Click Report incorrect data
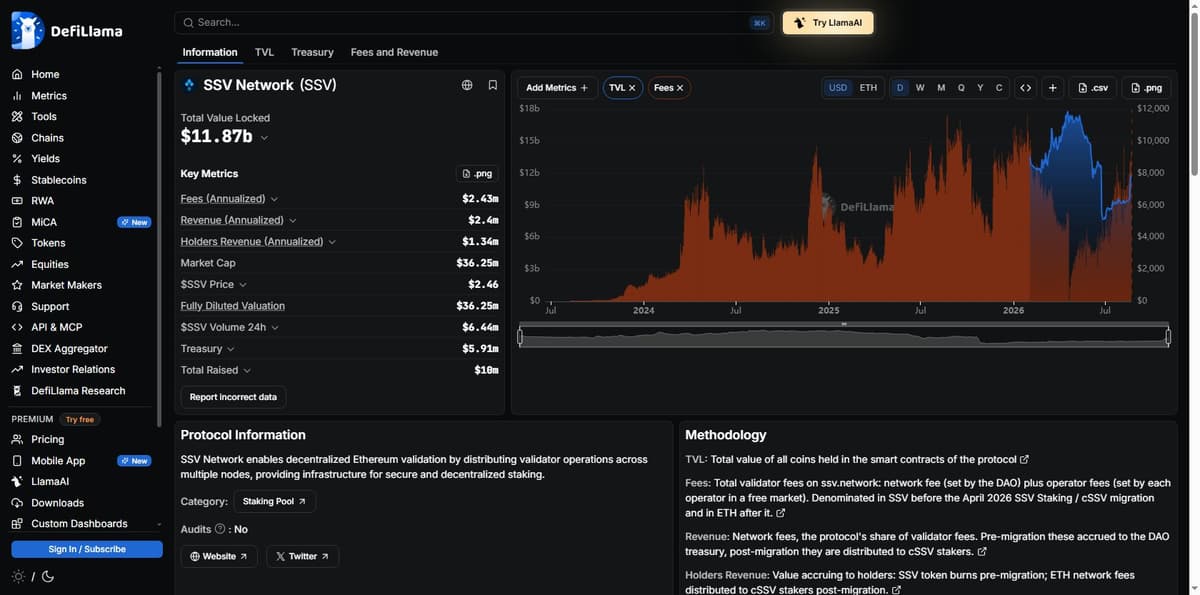 [x=233, y=397]
